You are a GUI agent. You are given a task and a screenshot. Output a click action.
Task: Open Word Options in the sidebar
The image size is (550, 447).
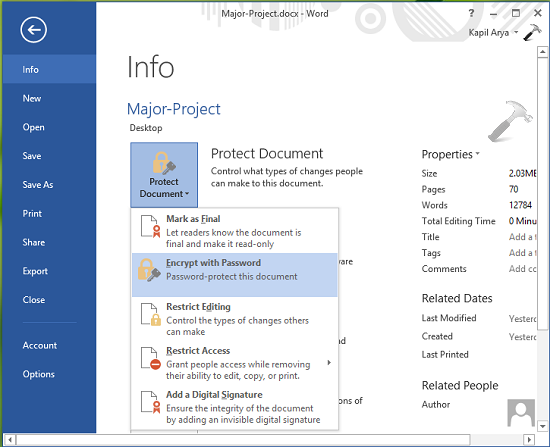coord(49,374)
